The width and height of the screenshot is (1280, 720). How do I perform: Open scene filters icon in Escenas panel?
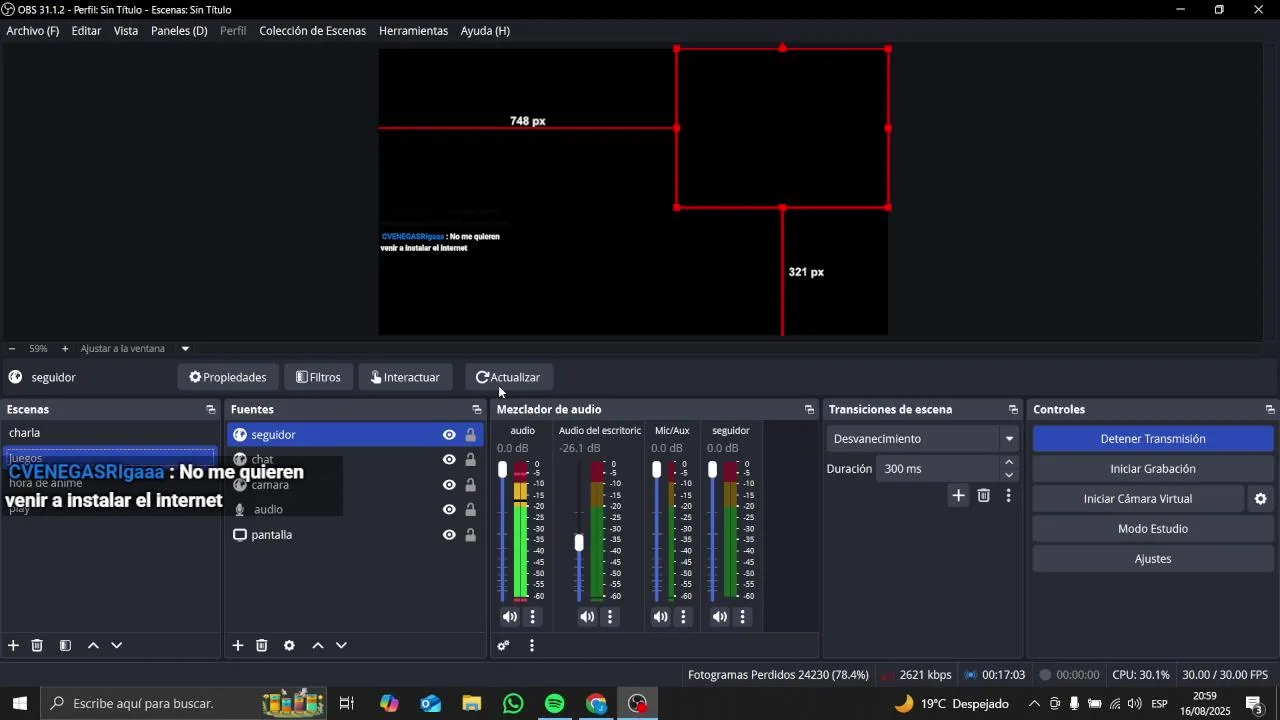(x=65, y=646)
